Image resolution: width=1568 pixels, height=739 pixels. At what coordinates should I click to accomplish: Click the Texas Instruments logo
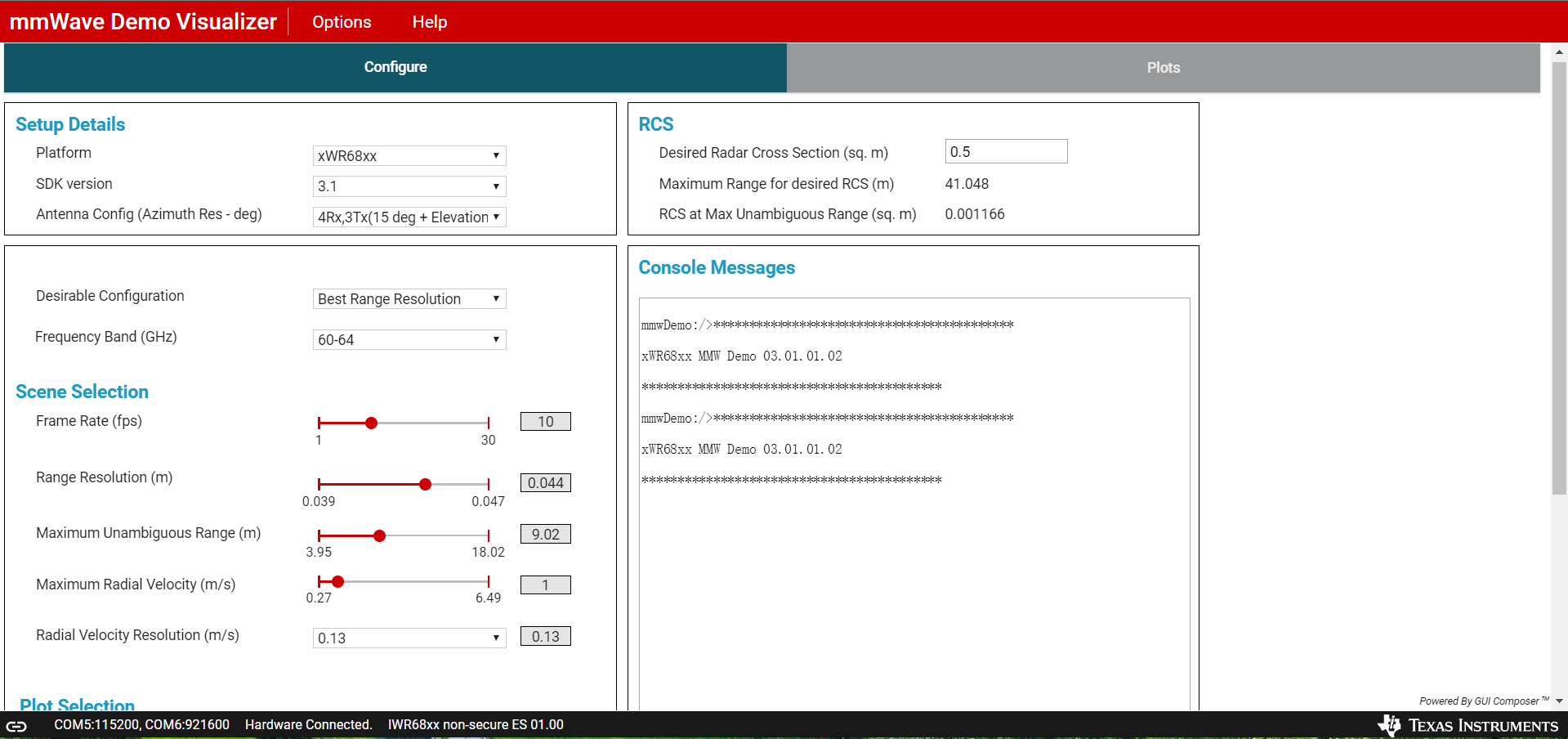[1467, 725]
